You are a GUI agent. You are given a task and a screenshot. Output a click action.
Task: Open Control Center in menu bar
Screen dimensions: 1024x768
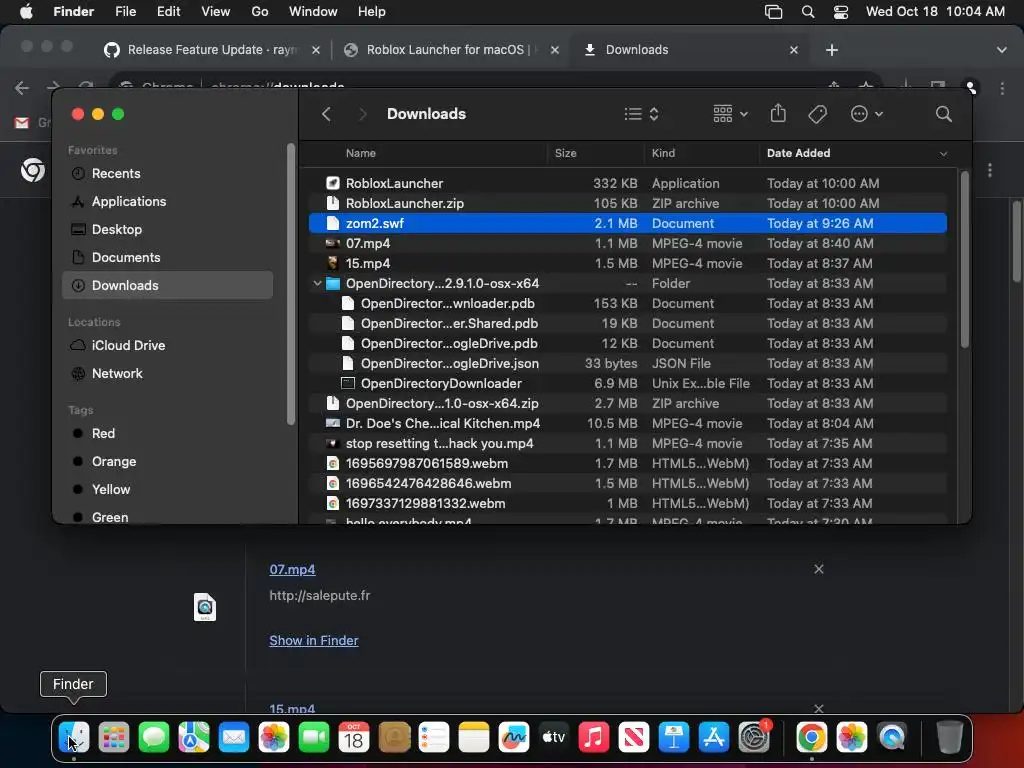[x=840, y=12]
